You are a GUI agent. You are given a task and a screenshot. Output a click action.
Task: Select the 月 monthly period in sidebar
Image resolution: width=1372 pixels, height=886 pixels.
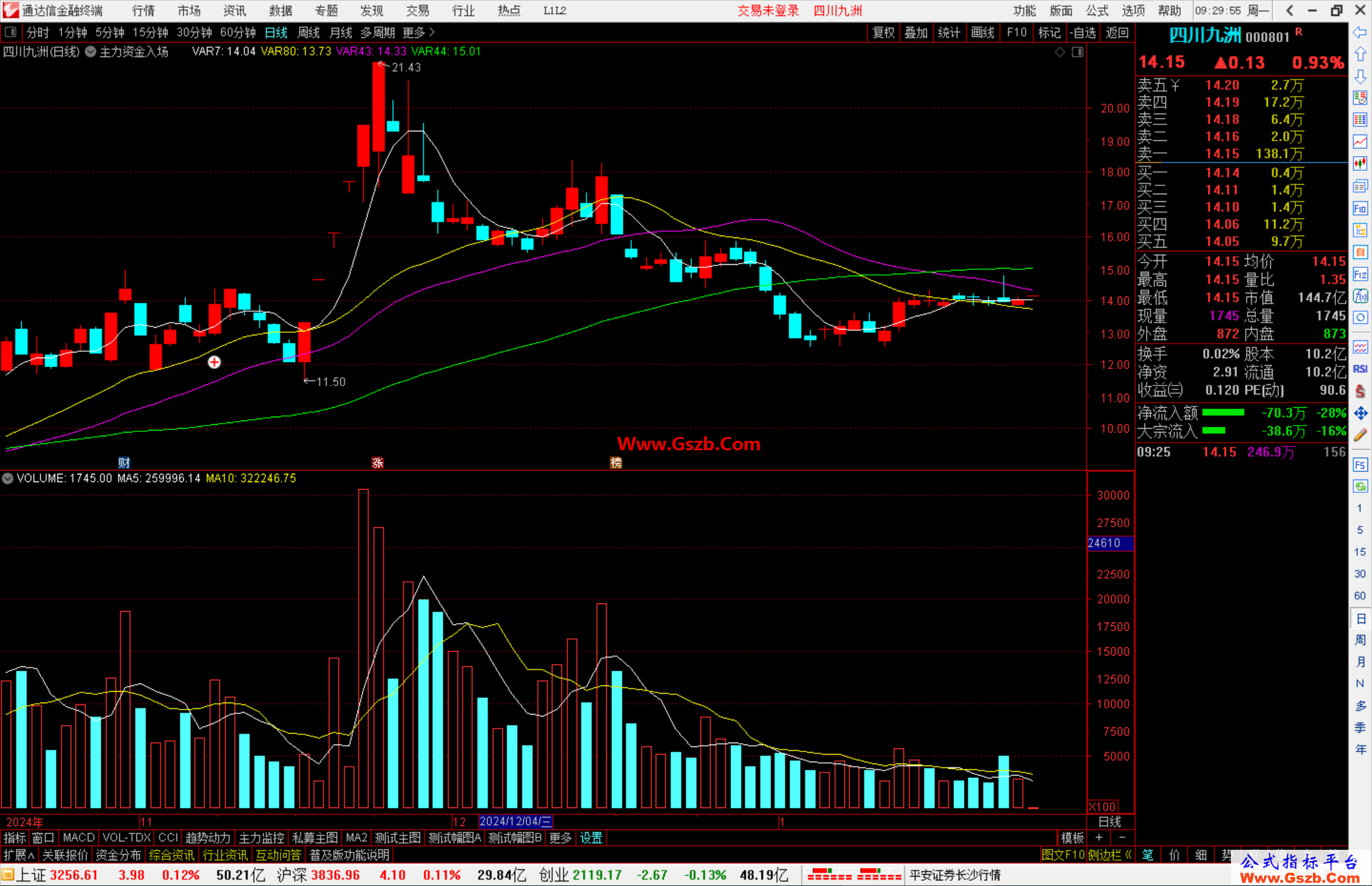pos(1360,662)
